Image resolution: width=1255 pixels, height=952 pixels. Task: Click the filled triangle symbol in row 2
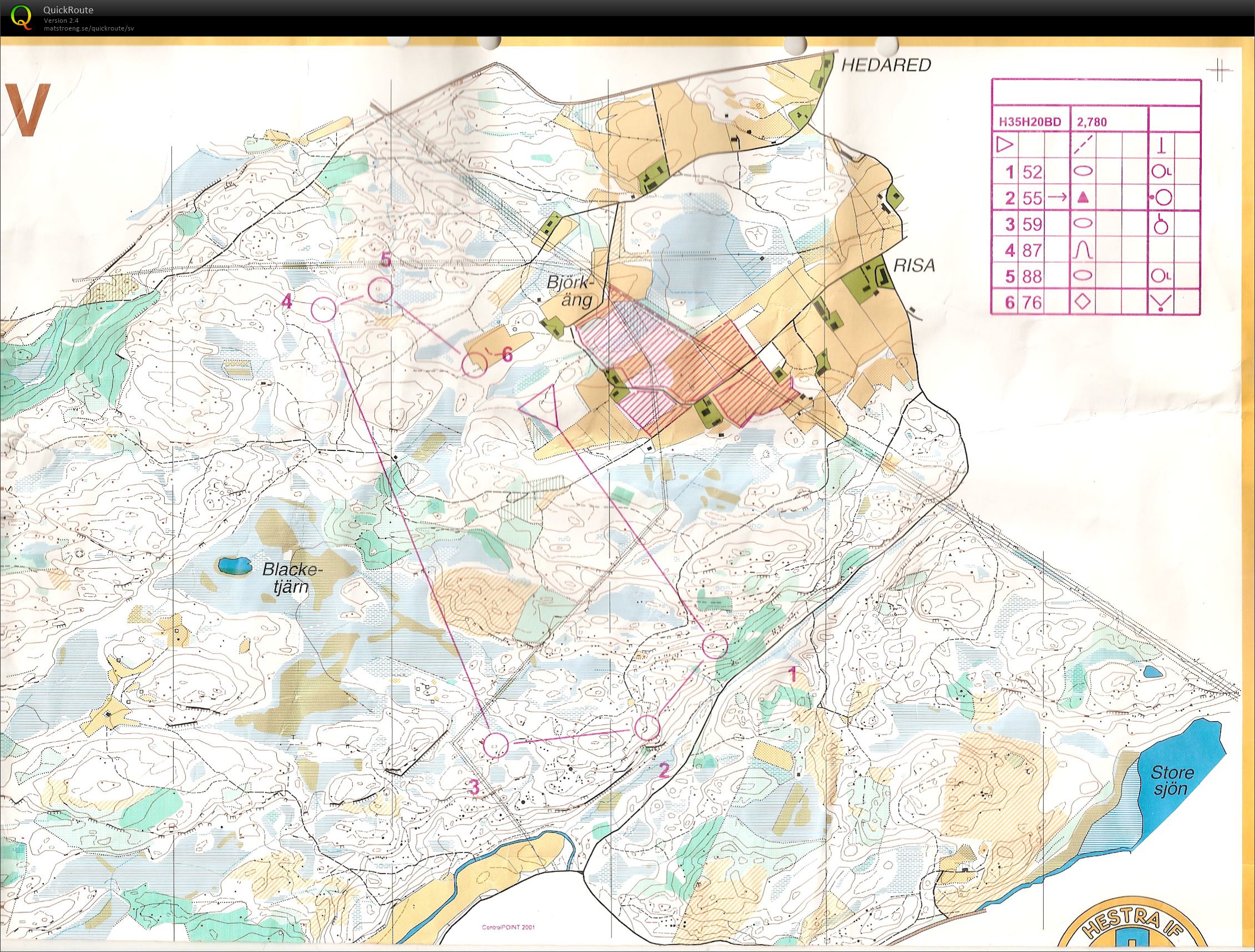1084,198
